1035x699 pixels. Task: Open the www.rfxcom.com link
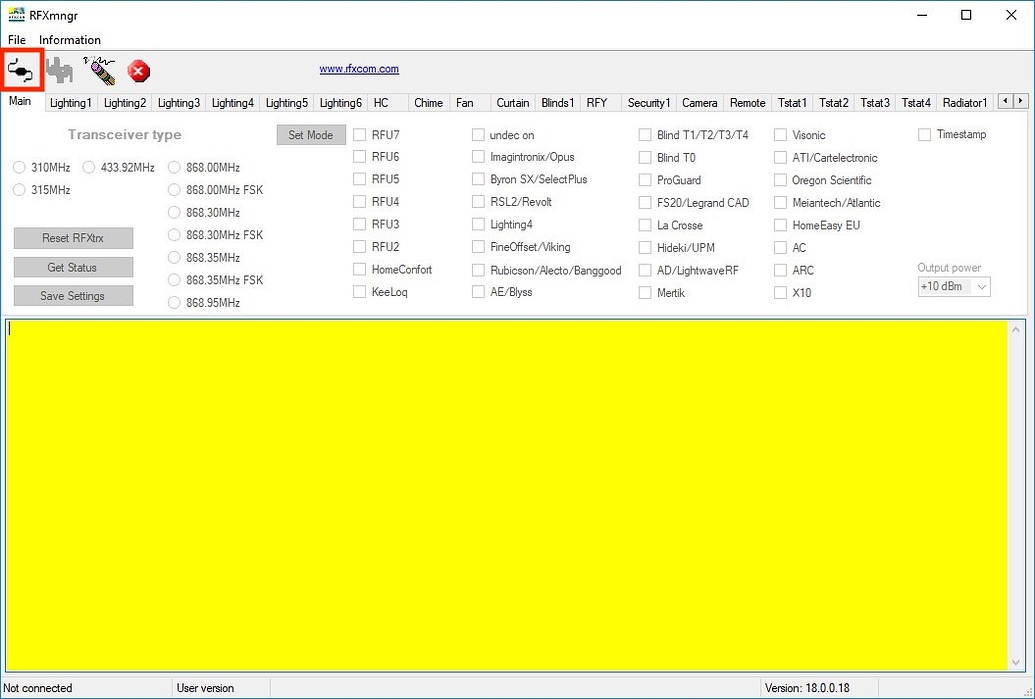pos(358,67)
